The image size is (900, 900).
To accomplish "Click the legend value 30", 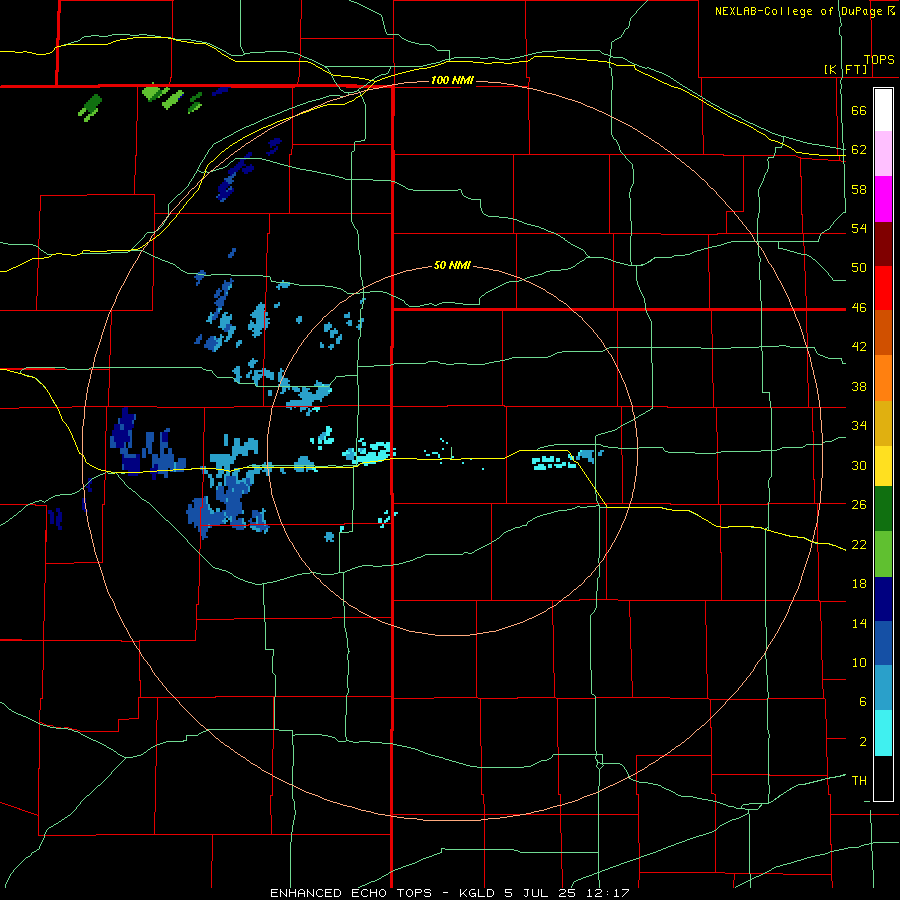I will tap(859, 465).
